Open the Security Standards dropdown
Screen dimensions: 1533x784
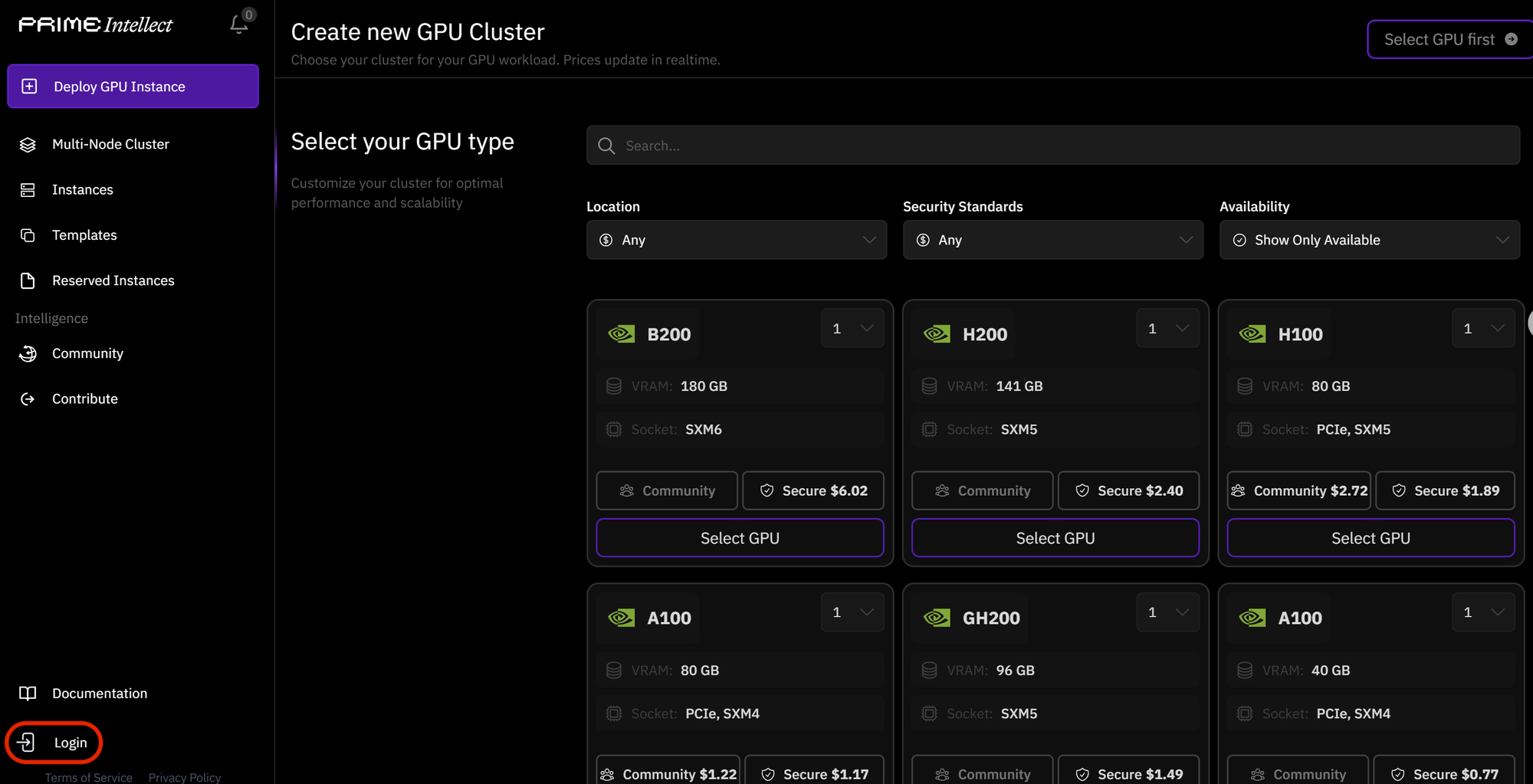(x=1053, y=240)
